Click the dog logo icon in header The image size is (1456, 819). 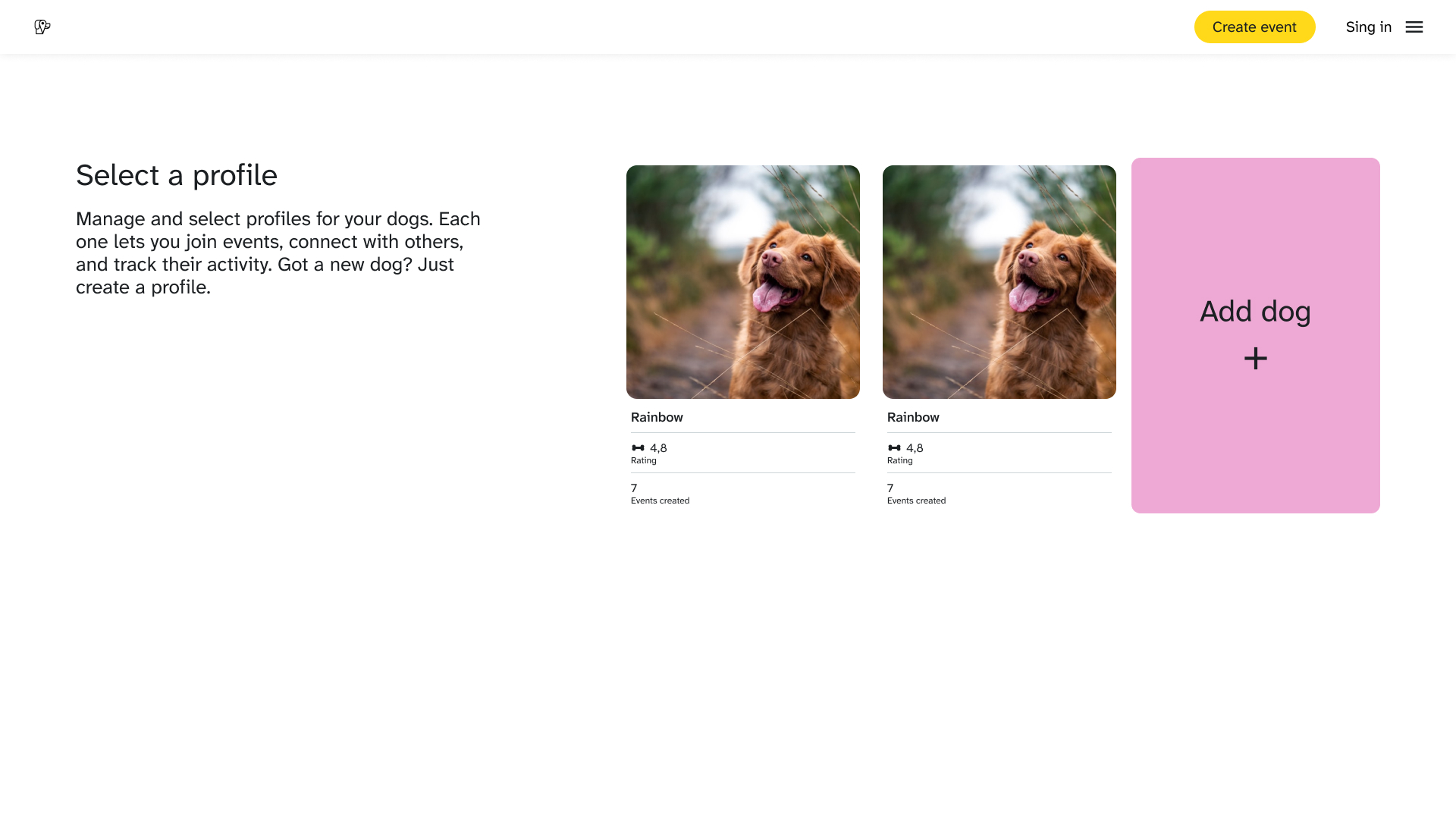coord(42,27)
